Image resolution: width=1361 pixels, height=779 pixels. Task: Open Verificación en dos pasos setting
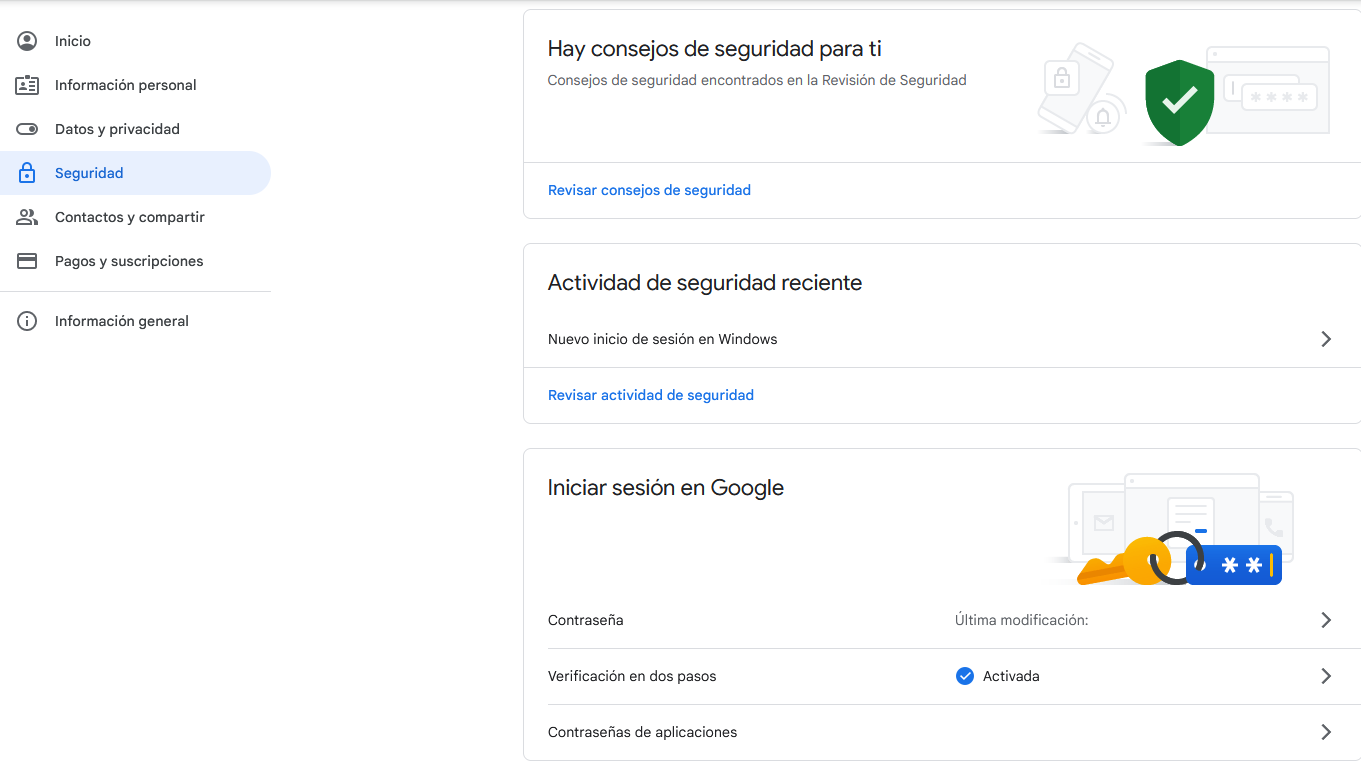[x=942, y=676]
